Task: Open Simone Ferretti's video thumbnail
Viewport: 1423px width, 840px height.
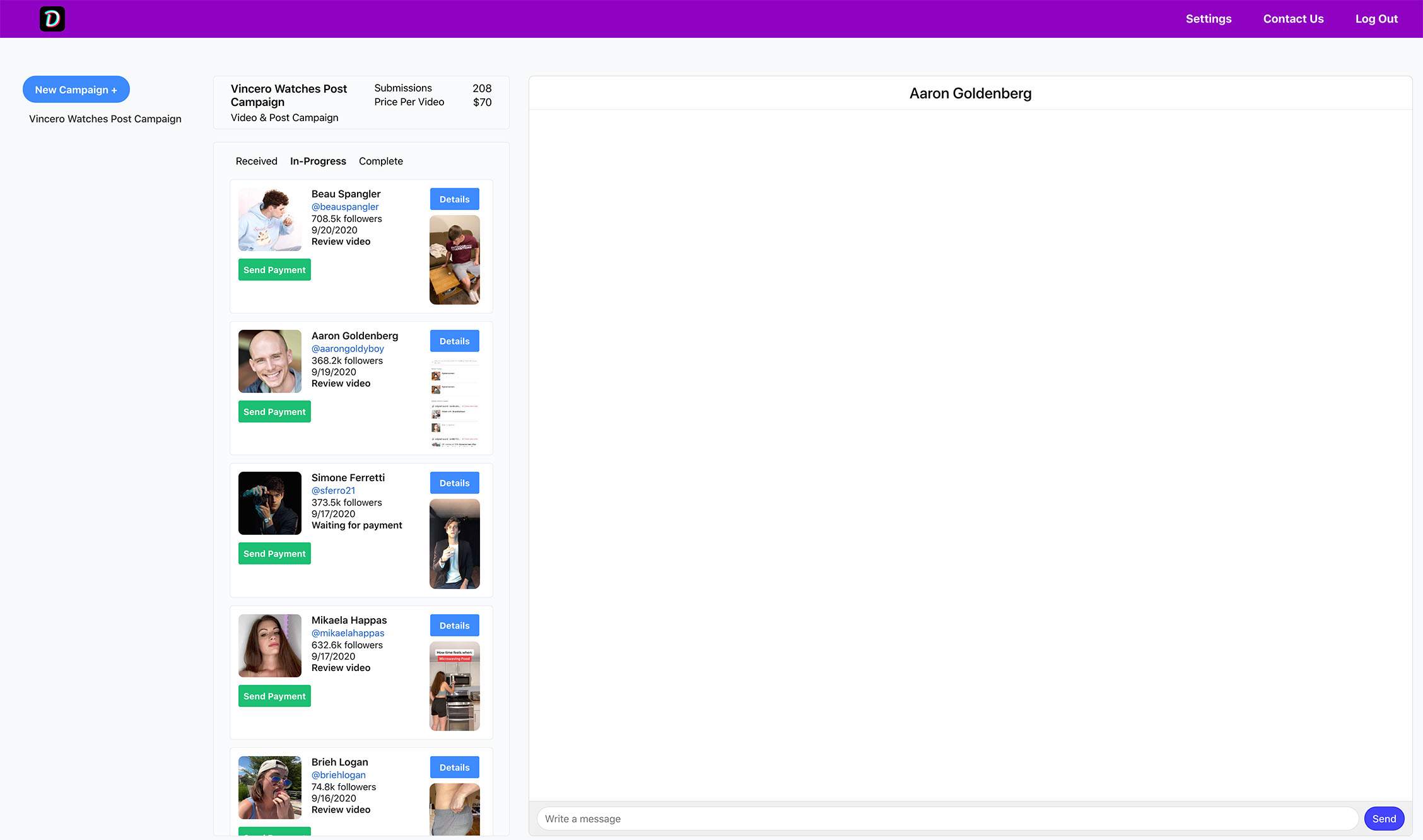Action: [x=454, y=544]
